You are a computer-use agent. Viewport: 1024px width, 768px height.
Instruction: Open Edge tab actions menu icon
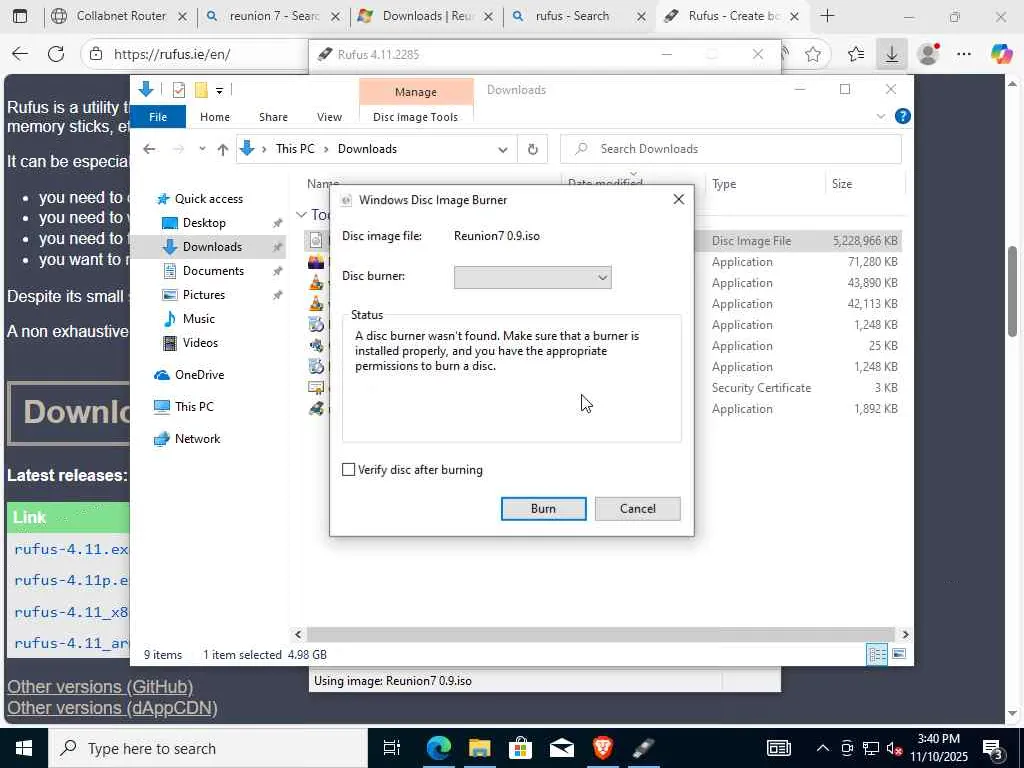(x=20, y=16)
